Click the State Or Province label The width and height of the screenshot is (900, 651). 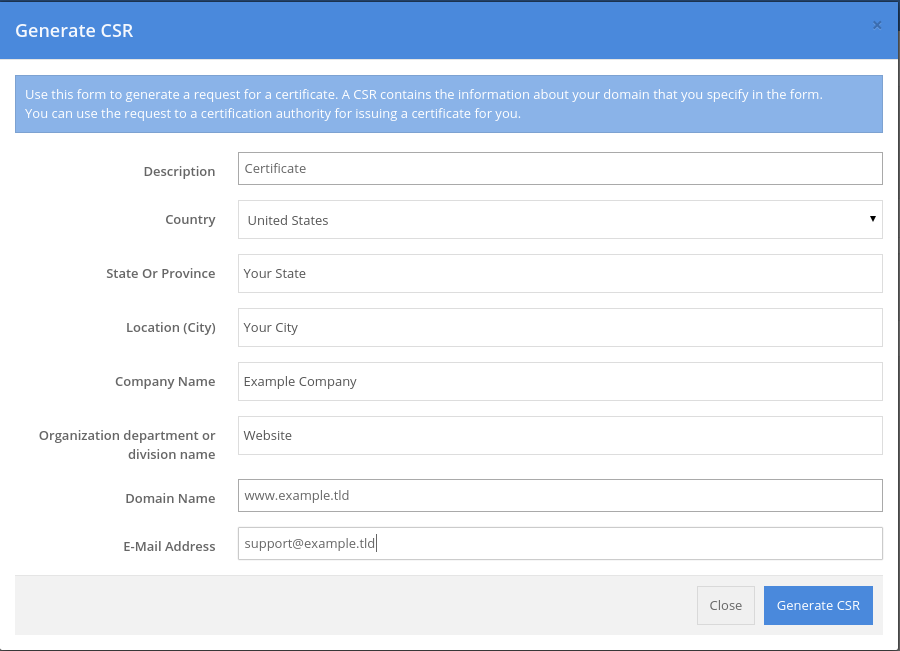pyautogui.click(x=161, y=273)
